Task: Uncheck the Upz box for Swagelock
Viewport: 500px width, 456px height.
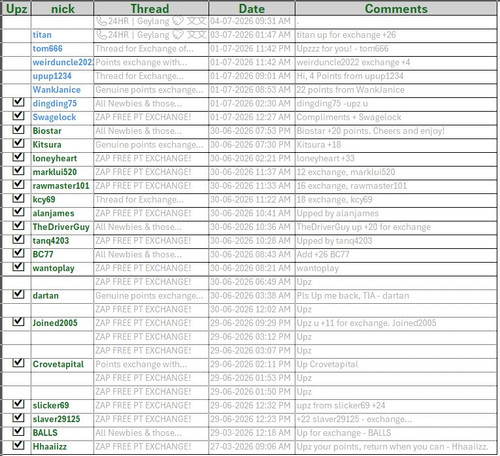Action: tap(18, 116)
